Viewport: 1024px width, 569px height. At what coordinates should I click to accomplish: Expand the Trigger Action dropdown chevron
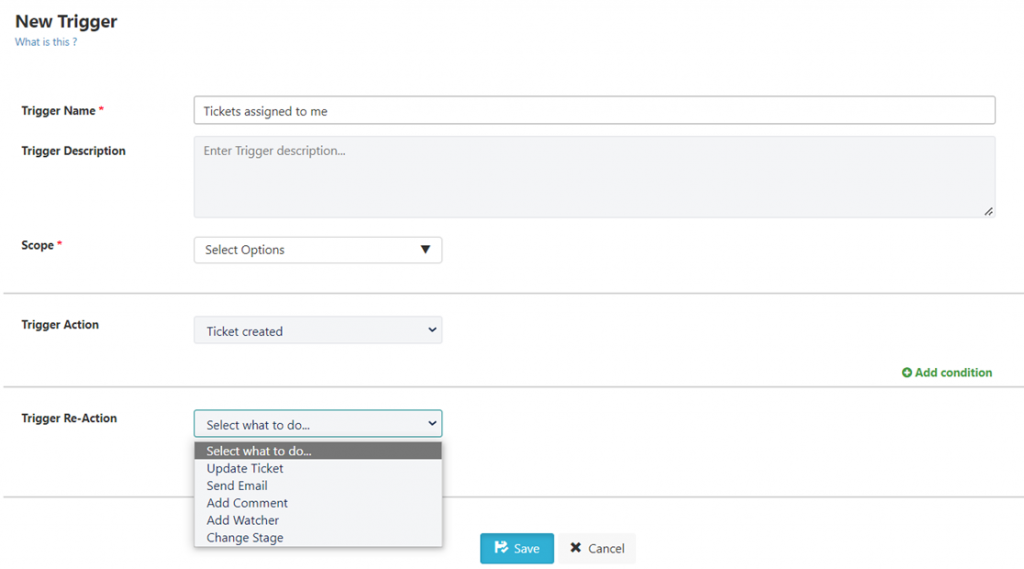tap(432, 330)
